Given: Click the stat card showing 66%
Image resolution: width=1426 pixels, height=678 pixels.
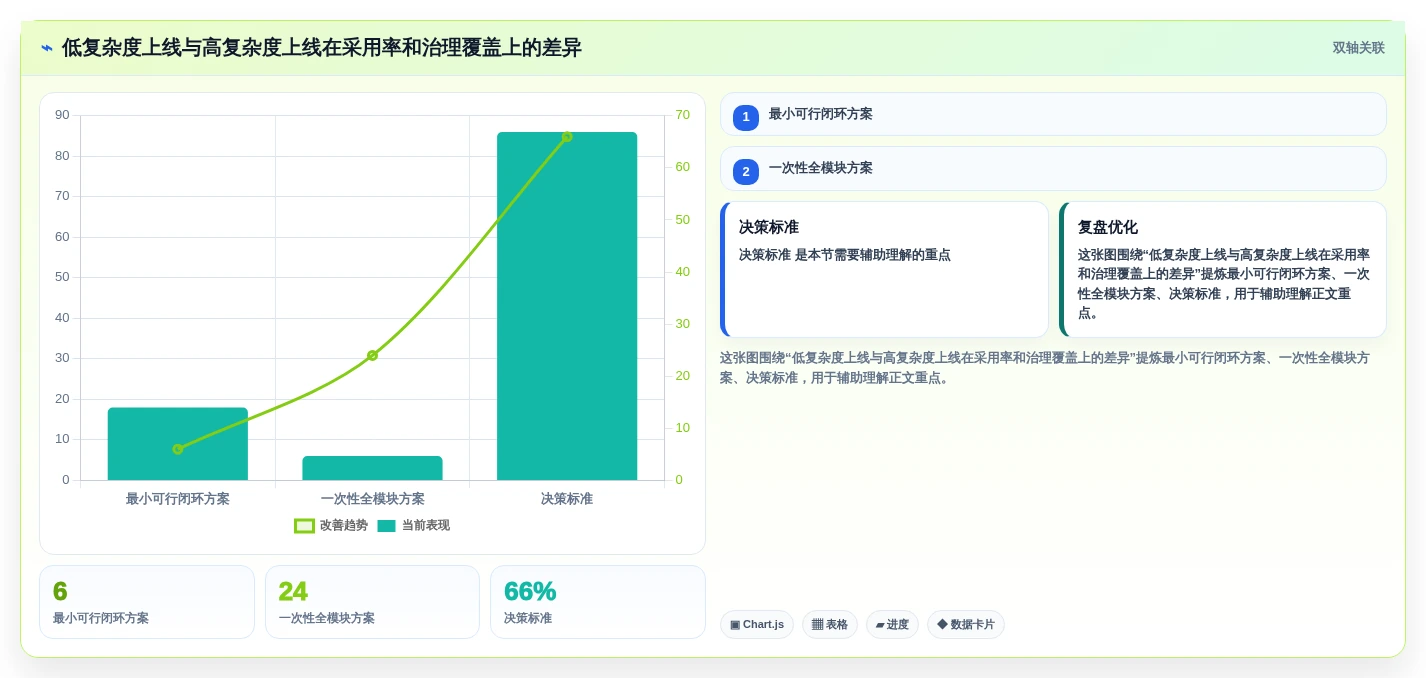Looking at the screenshot, I should [x=598, y=602].
